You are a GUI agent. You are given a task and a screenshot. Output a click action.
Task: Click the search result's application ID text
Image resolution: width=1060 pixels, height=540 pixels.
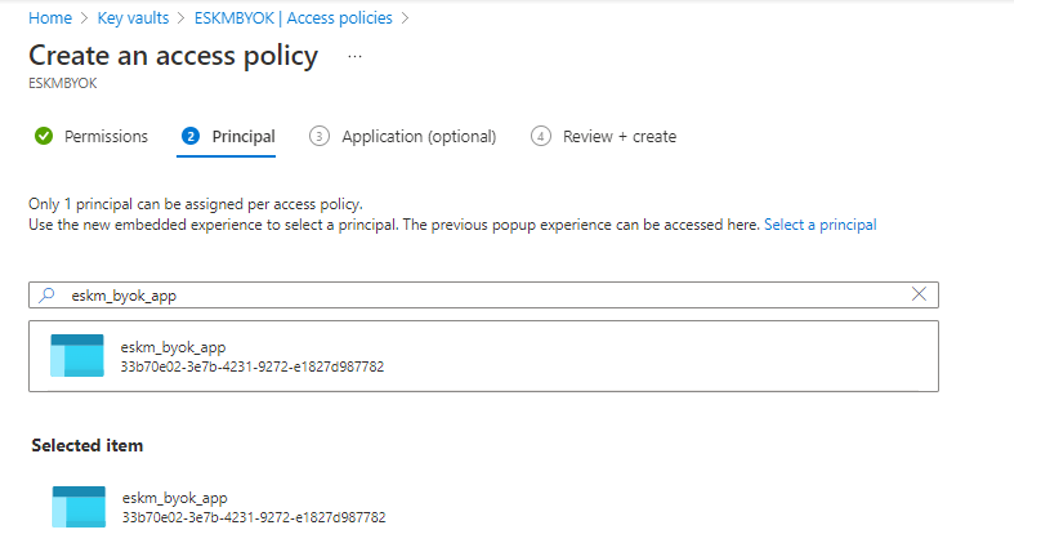(252, 367)
